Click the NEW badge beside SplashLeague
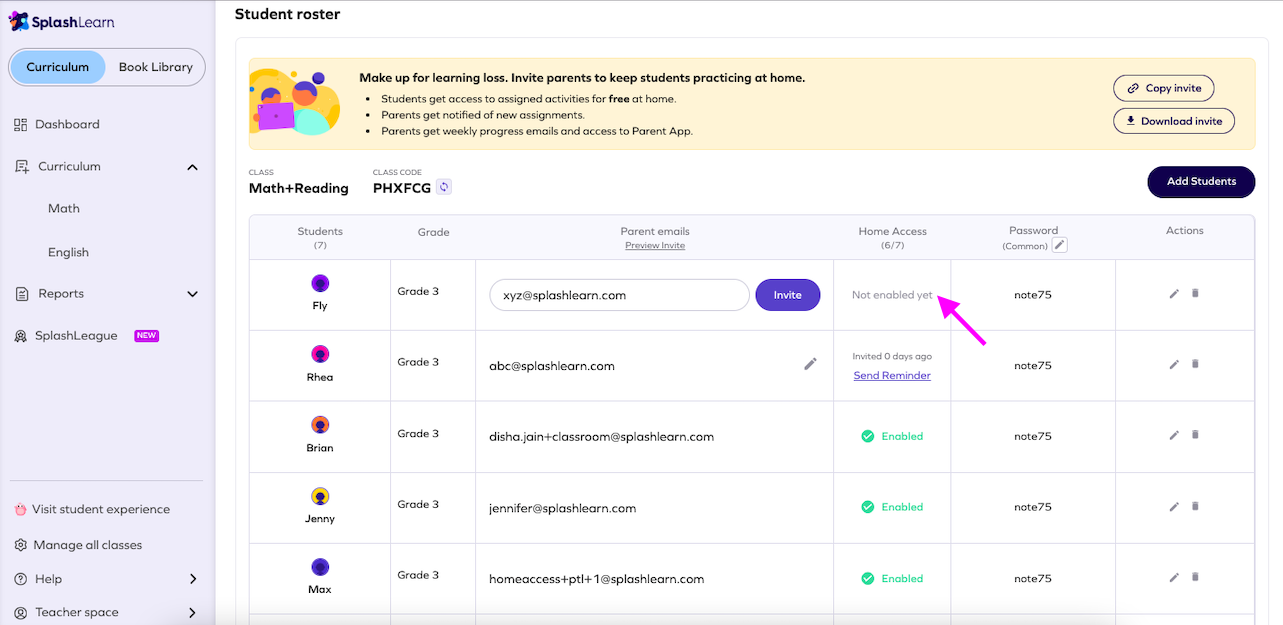The width and height of the screenshot is (1283, 625). pyautogui.click(x=147, y=336)
